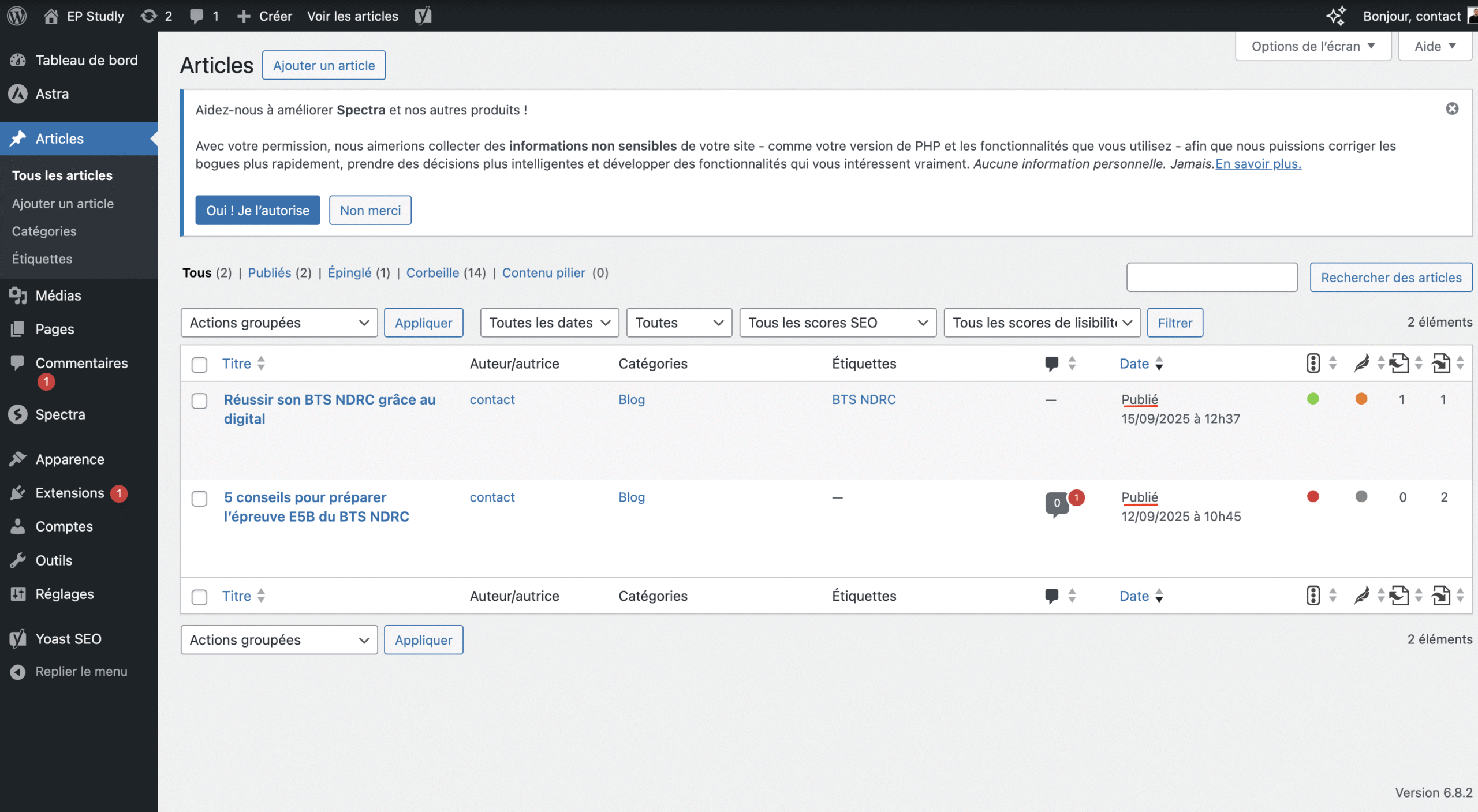Open the 'Tous les scores SEO' dropdown
The width and height of the screenshot is (1478, 812).
click(837, 323)
